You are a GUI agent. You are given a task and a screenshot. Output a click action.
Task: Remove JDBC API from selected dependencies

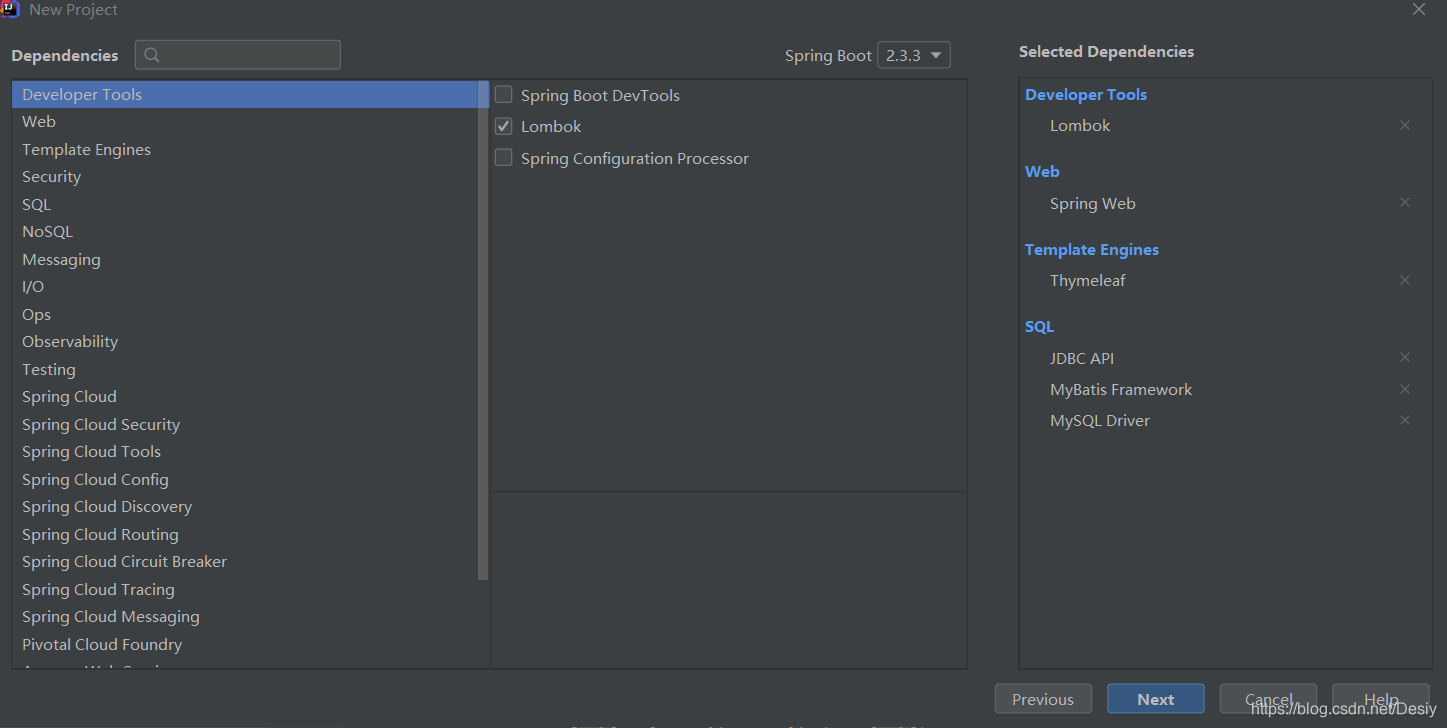tap(1405, 357)
